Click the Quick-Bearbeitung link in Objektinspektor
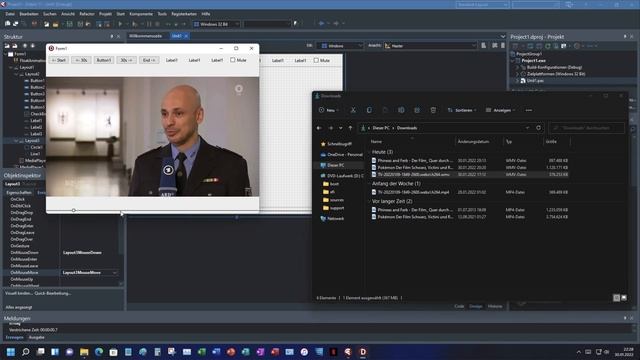 pos(53,293)
